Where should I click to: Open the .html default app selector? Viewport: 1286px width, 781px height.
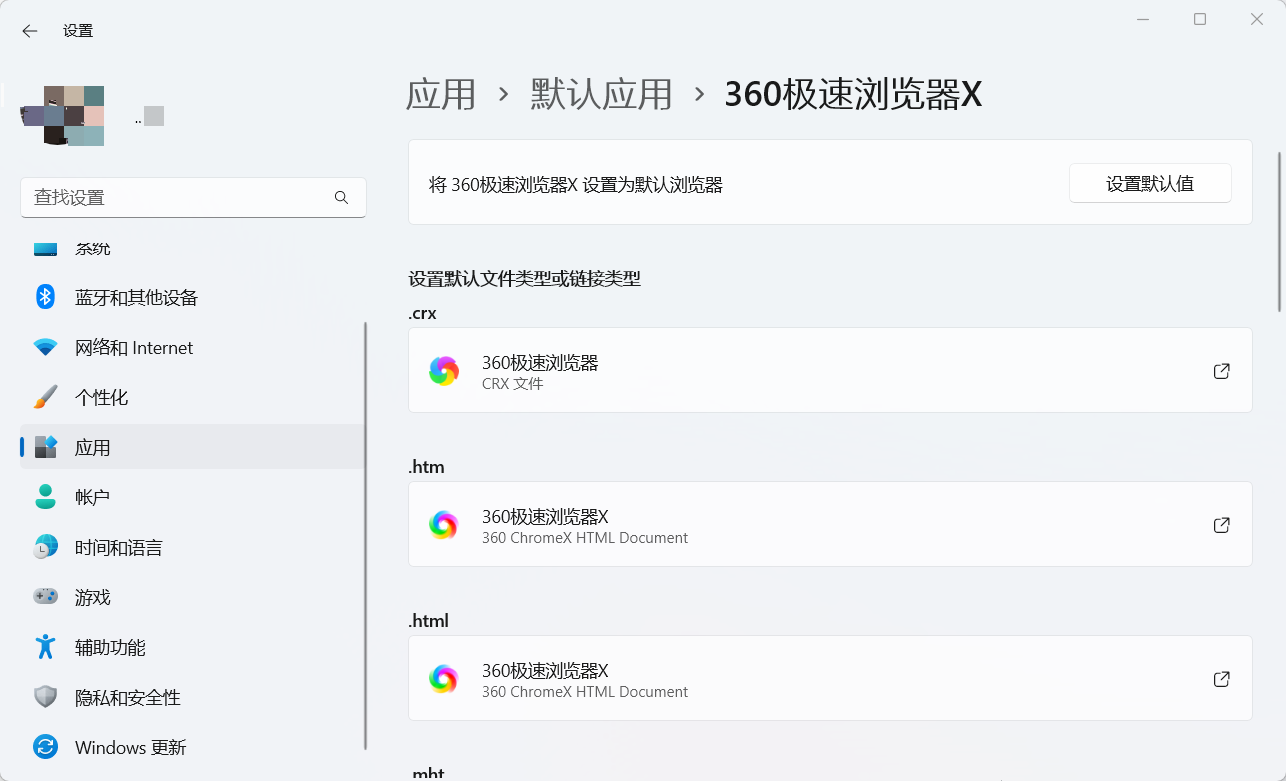tap(830, 679)
